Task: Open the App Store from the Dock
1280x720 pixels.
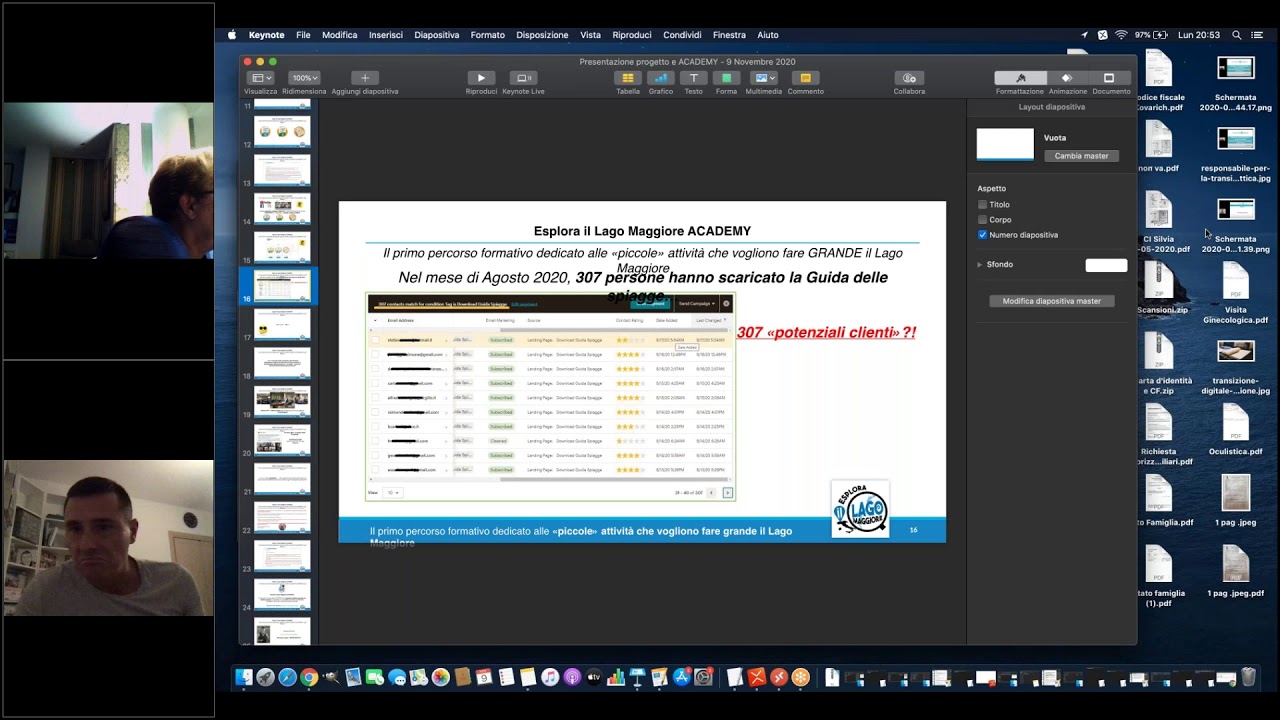Action: click(681, 677)
